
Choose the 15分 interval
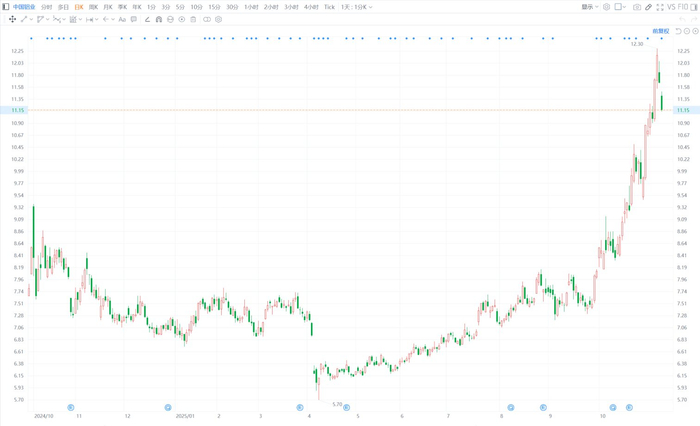[214, 7]
